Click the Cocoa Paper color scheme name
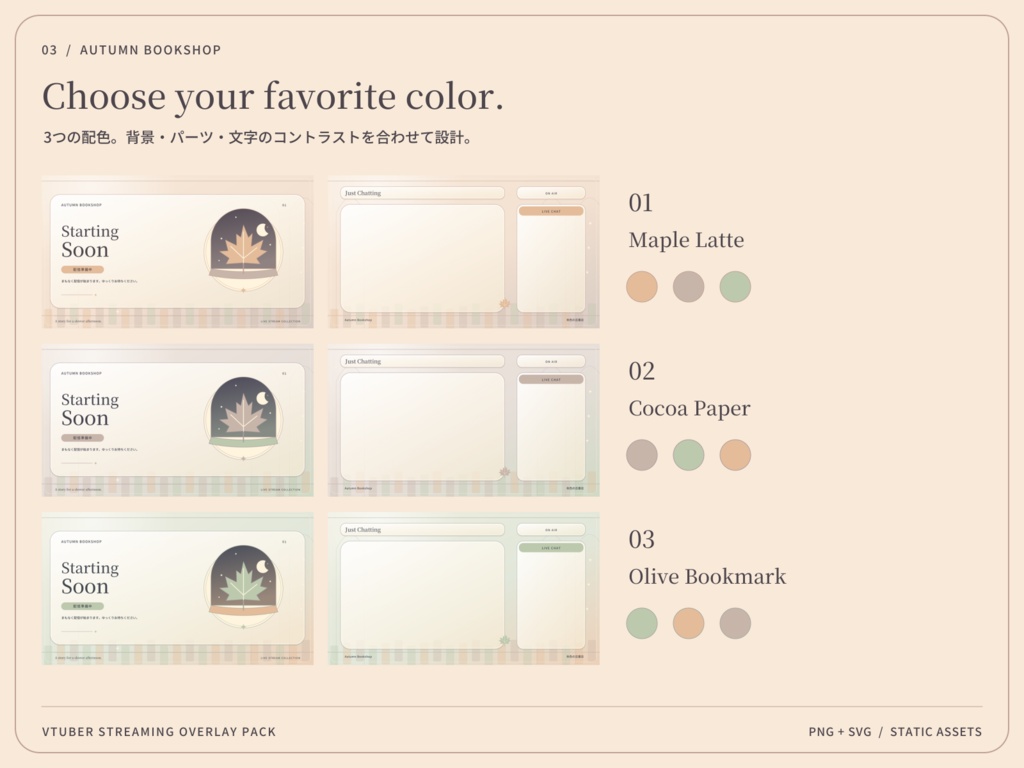The height and width of the screenshot is (768, 1024). pos(689,409)
